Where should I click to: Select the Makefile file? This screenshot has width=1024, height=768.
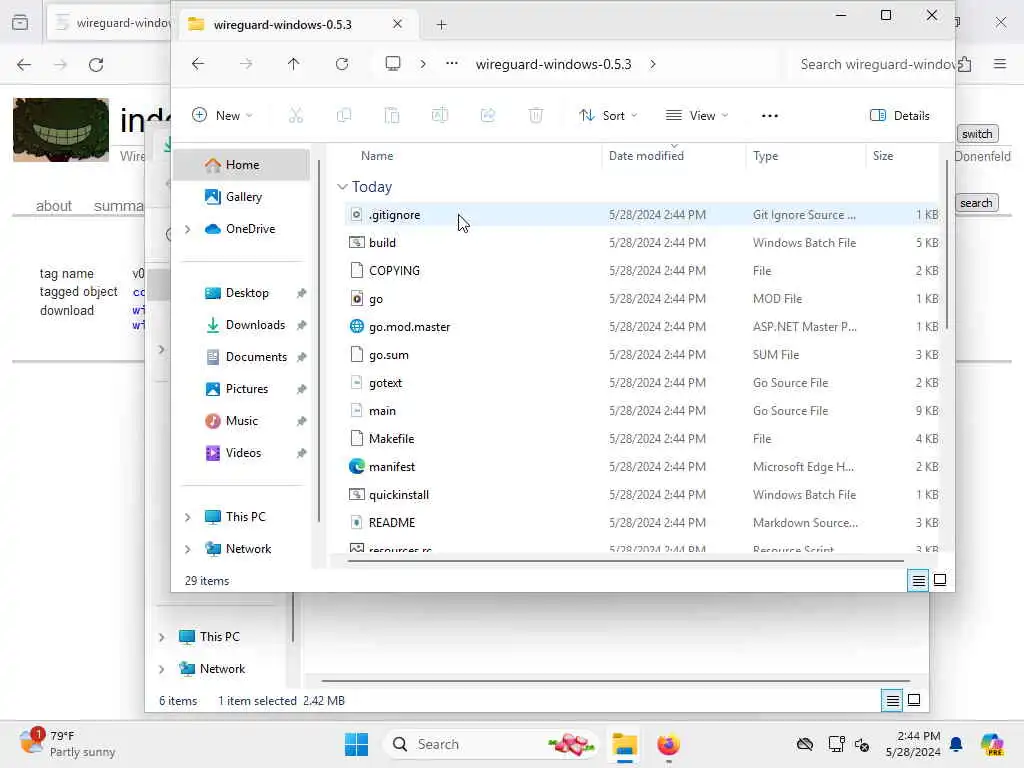point(642,439)
